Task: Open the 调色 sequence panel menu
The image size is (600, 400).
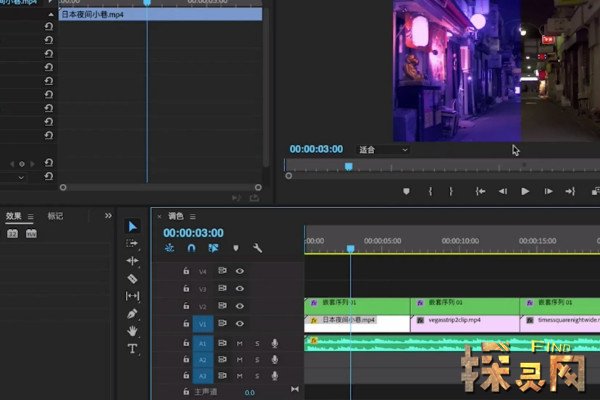Action: coord(193,216)
